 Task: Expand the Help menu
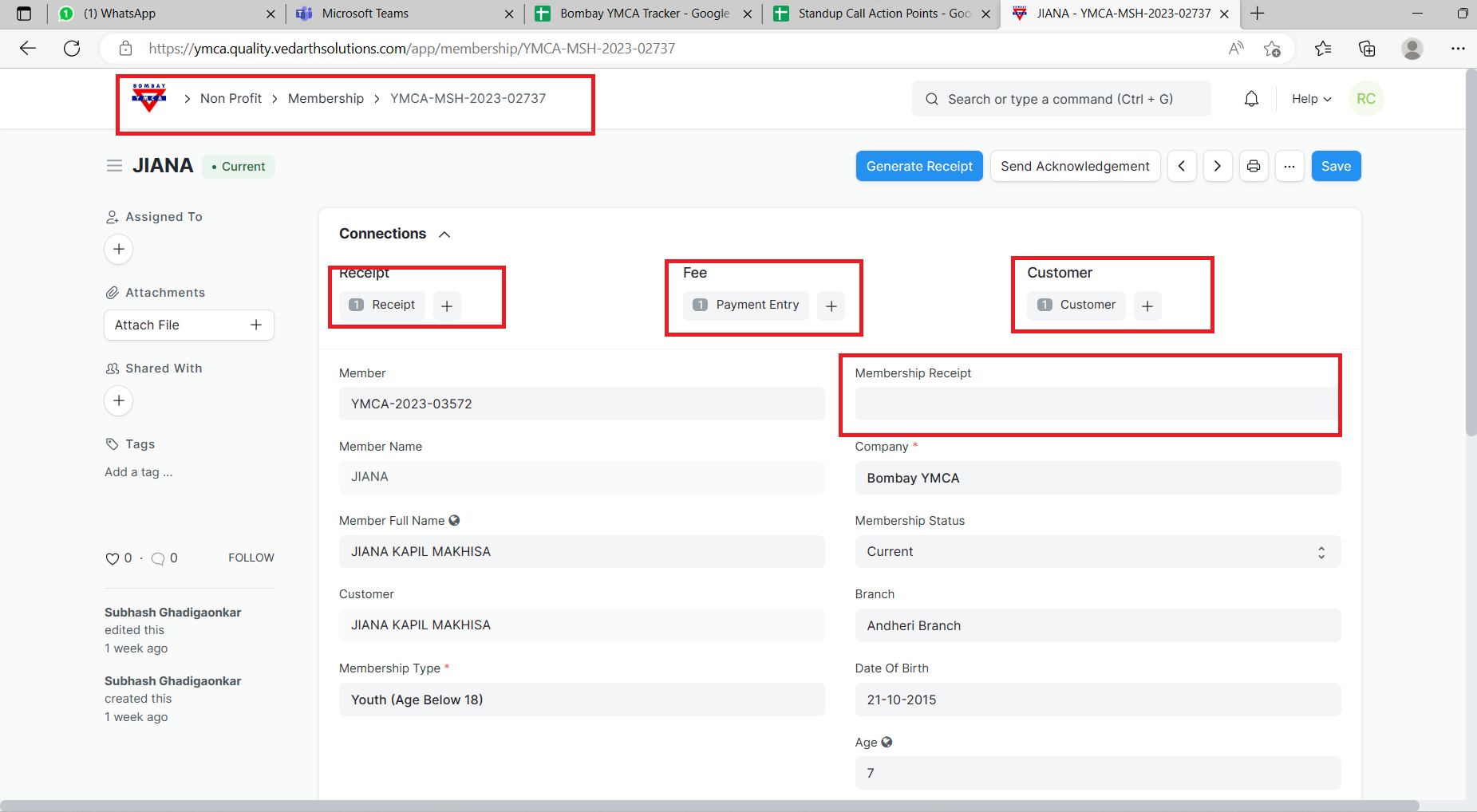click(1311, 99)
